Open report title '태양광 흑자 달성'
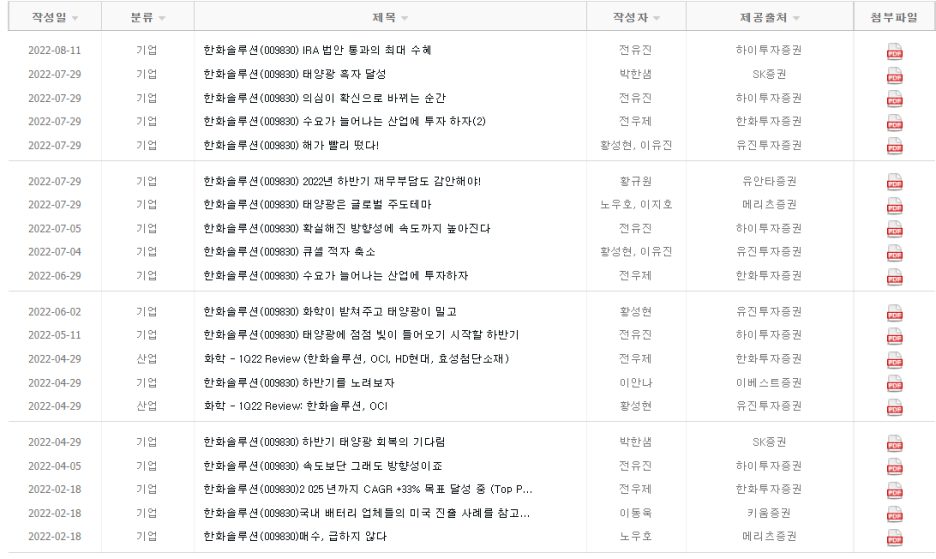This screenshot has width=936, height=559. point(295,74)
